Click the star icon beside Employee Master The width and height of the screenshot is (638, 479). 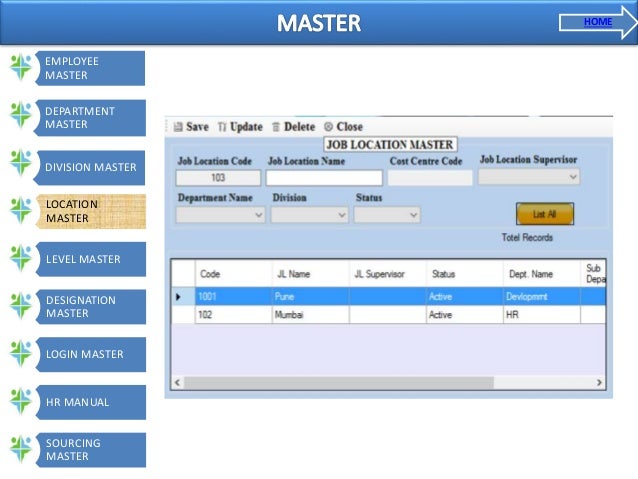[x=21, y=67]
